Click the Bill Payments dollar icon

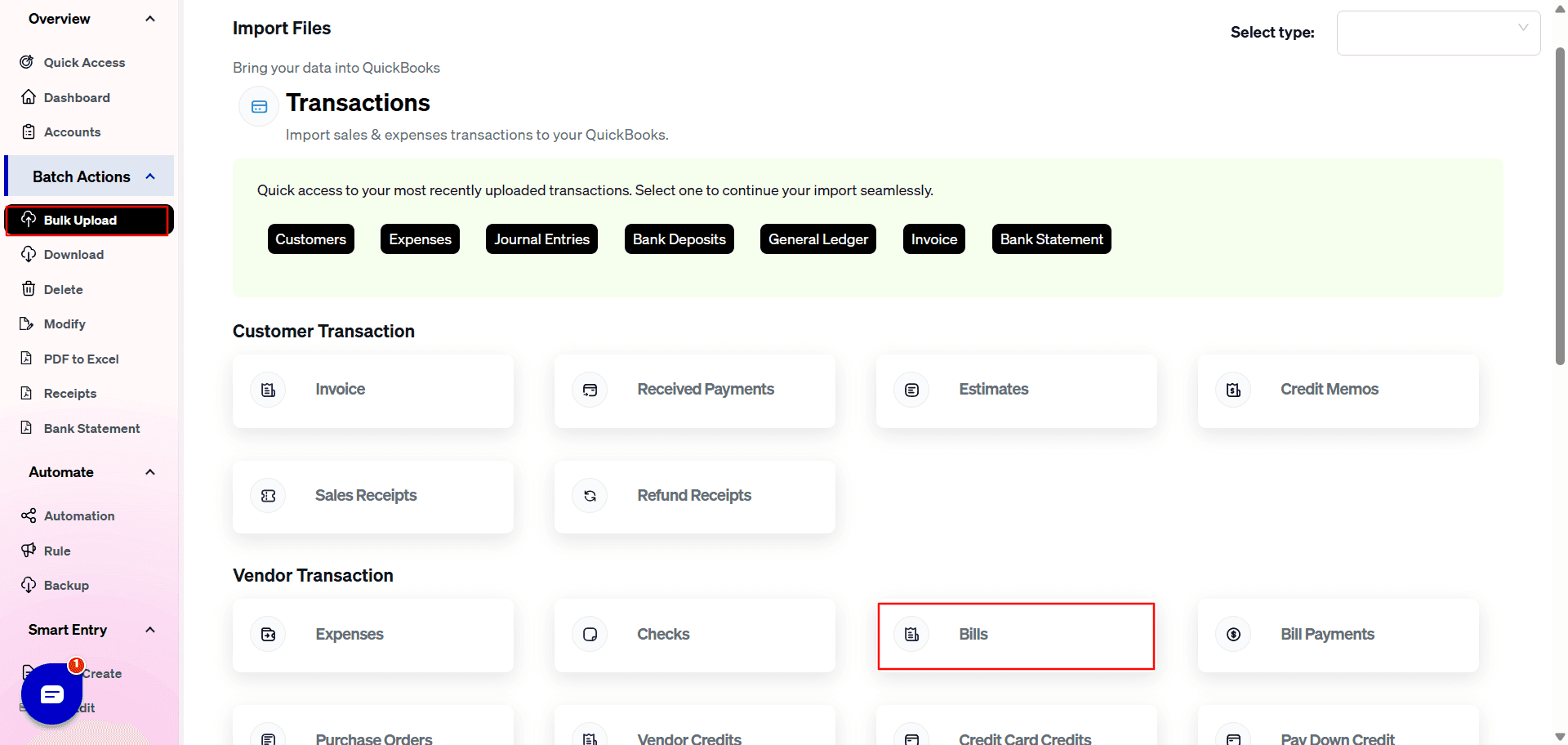(x=1234, y=635)
